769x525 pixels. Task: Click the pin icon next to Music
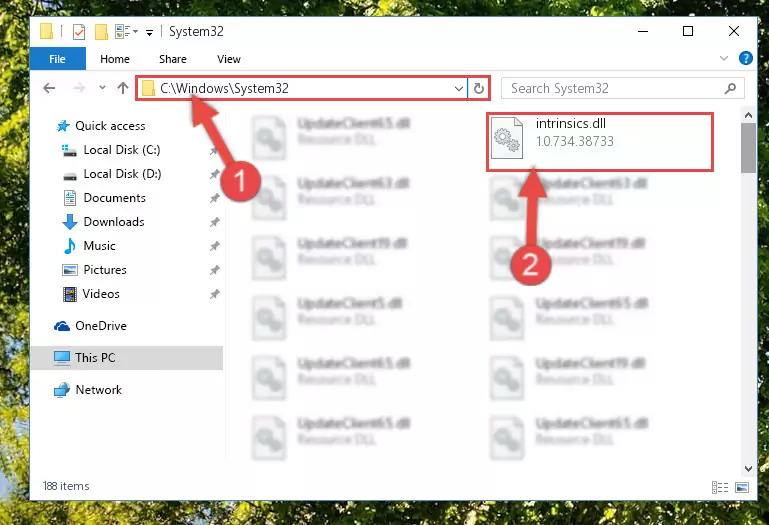tap(214, 246)
